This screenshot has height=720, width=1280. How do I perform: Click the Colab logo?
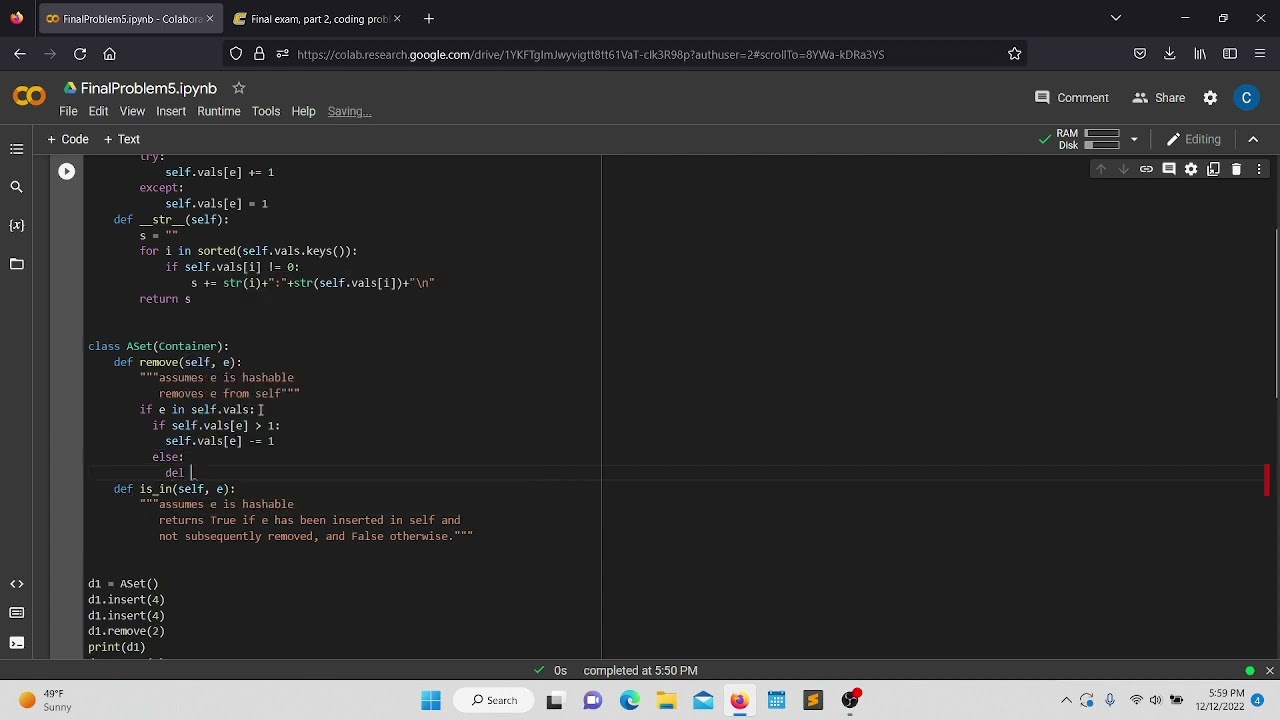pyautogui.click(x=29, y=97)
